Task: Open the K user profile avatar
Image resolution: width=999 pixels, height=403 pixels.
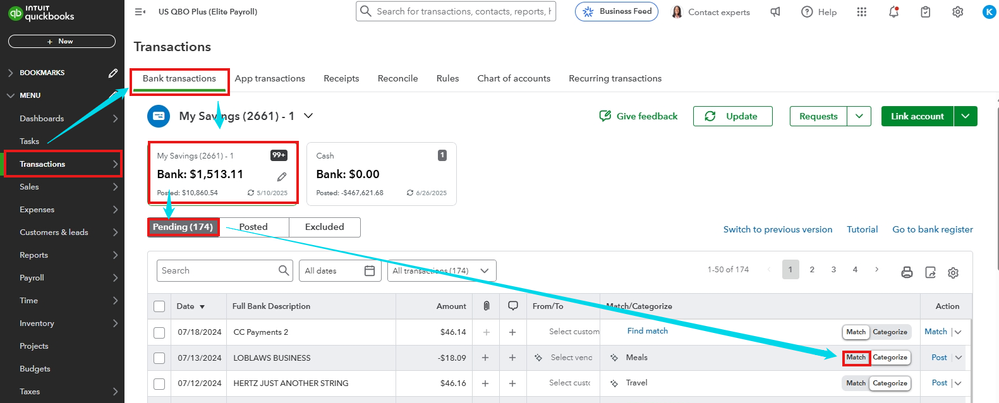Action: pyautogui.click(x=987, y=11)
